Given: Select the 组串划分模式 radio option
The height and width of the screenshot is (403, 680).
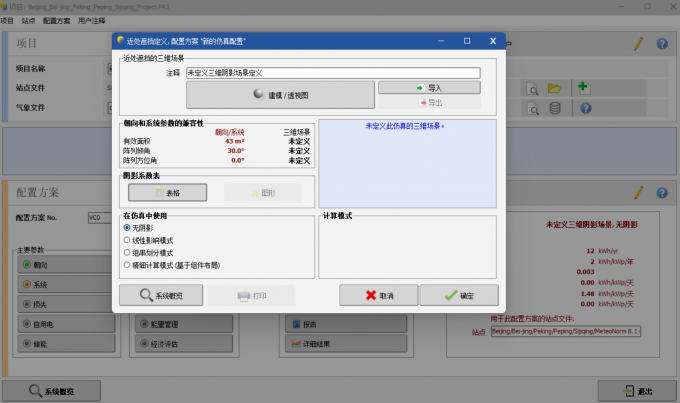Looking at the screenshot, I should (148, 252).
